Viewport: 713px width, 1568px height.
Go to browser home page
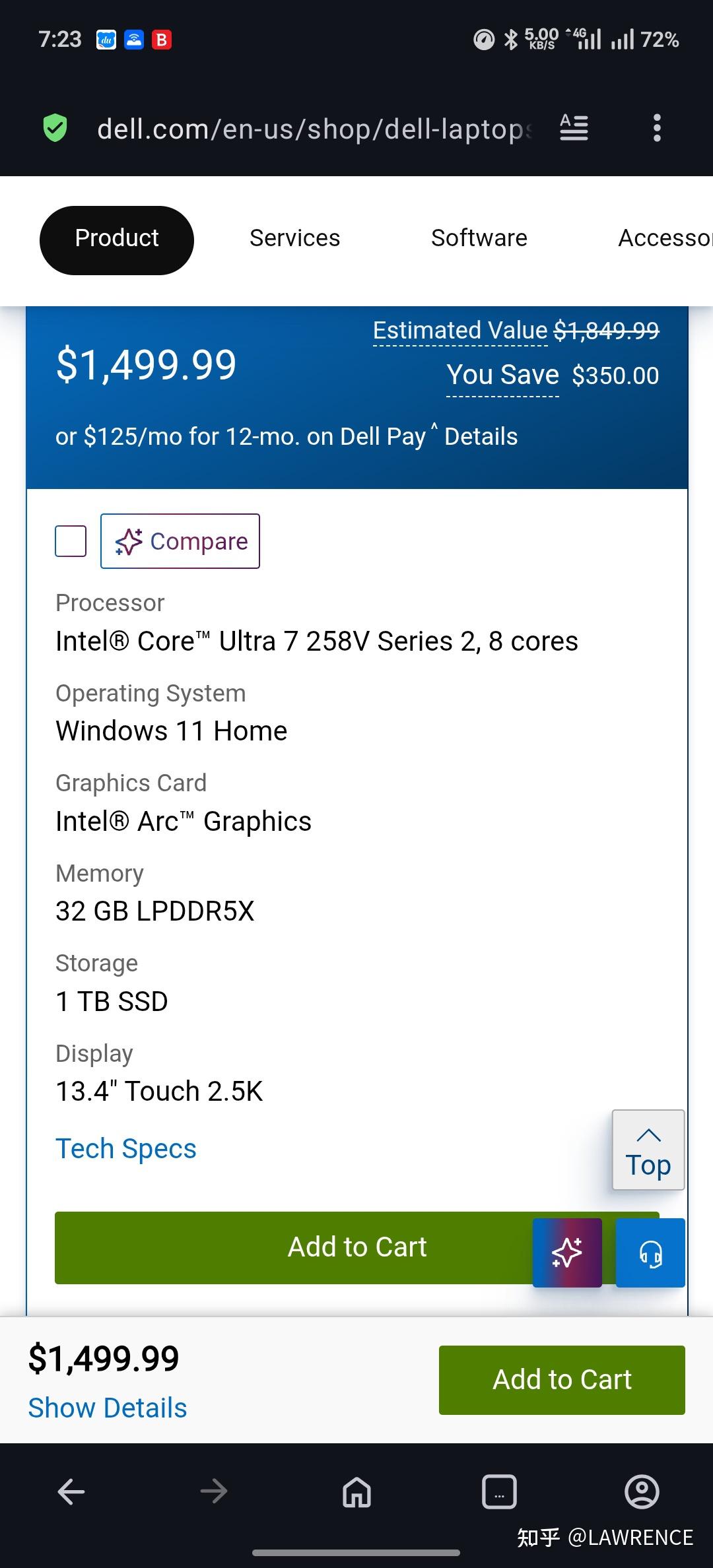tap(356, 1491)
